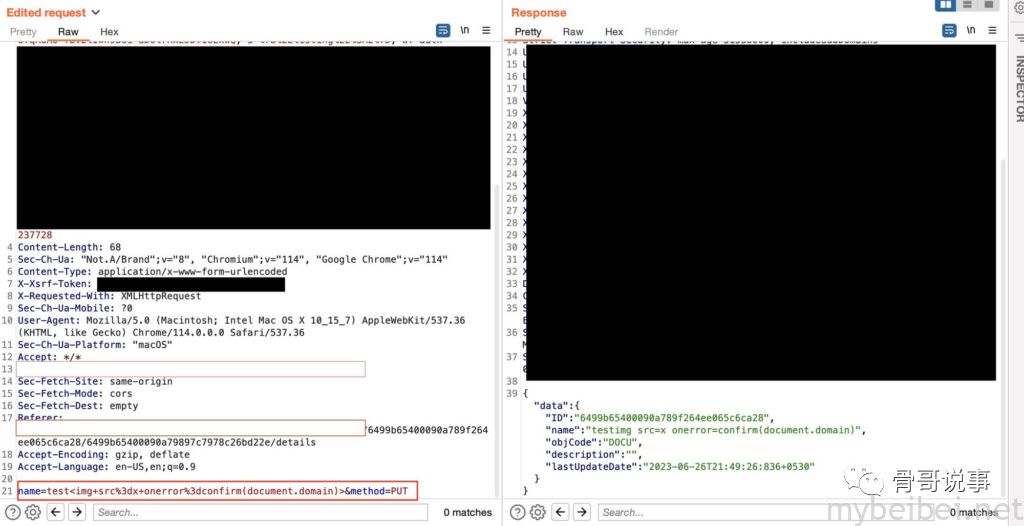1024x526 pixels.
Task: Select the response Pretty tab
Action: 528,31
